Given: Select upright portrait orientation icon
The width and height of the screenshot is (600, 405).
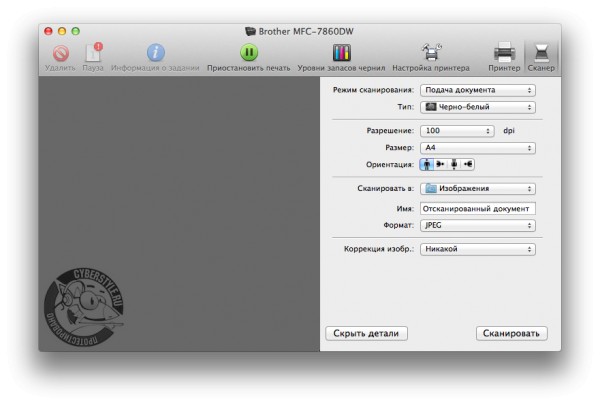Looking at the screenshot, I should point(427,165).
